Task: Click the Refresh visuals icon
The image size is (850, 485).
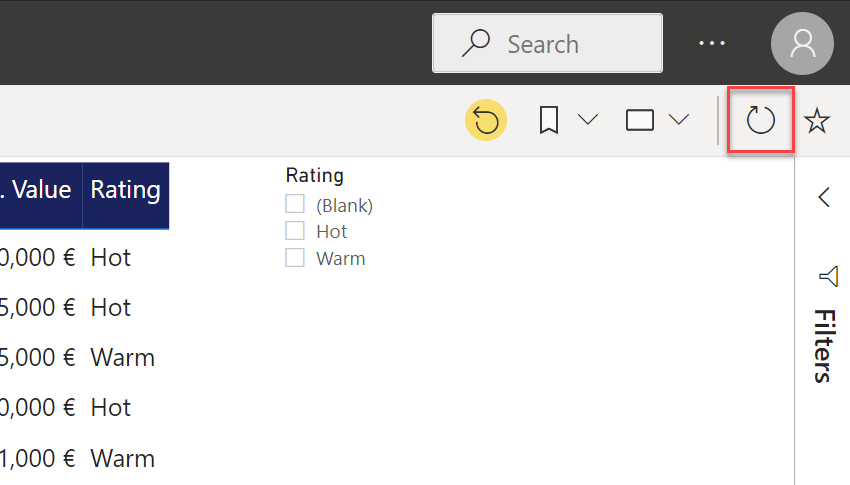Action: coord(761,121)
